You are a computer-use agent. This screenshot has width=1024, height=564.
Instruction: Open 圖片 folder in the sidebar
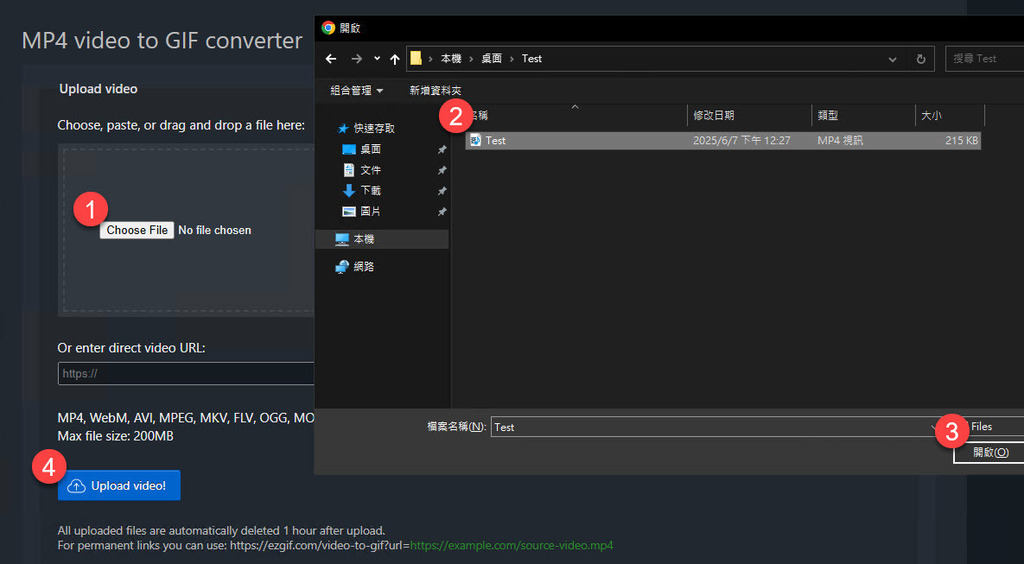tap(370, 211)
